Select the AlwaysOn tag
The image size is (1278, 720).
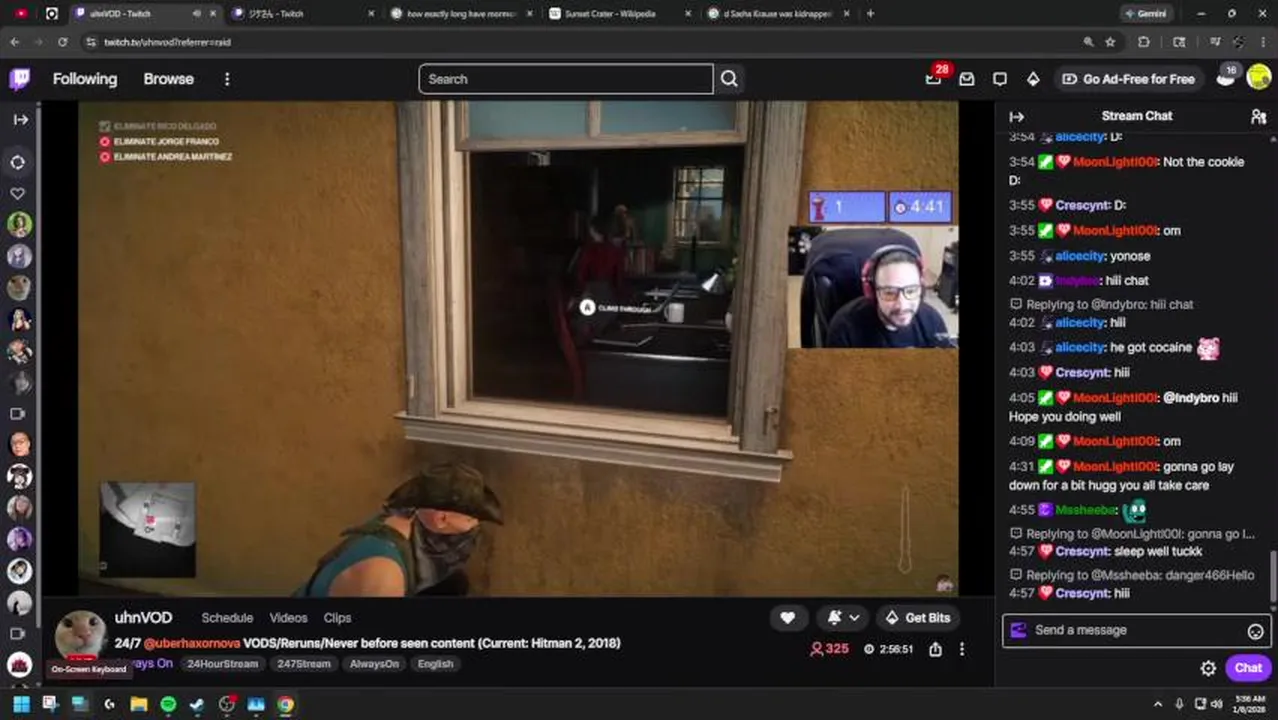coord(374,664)
